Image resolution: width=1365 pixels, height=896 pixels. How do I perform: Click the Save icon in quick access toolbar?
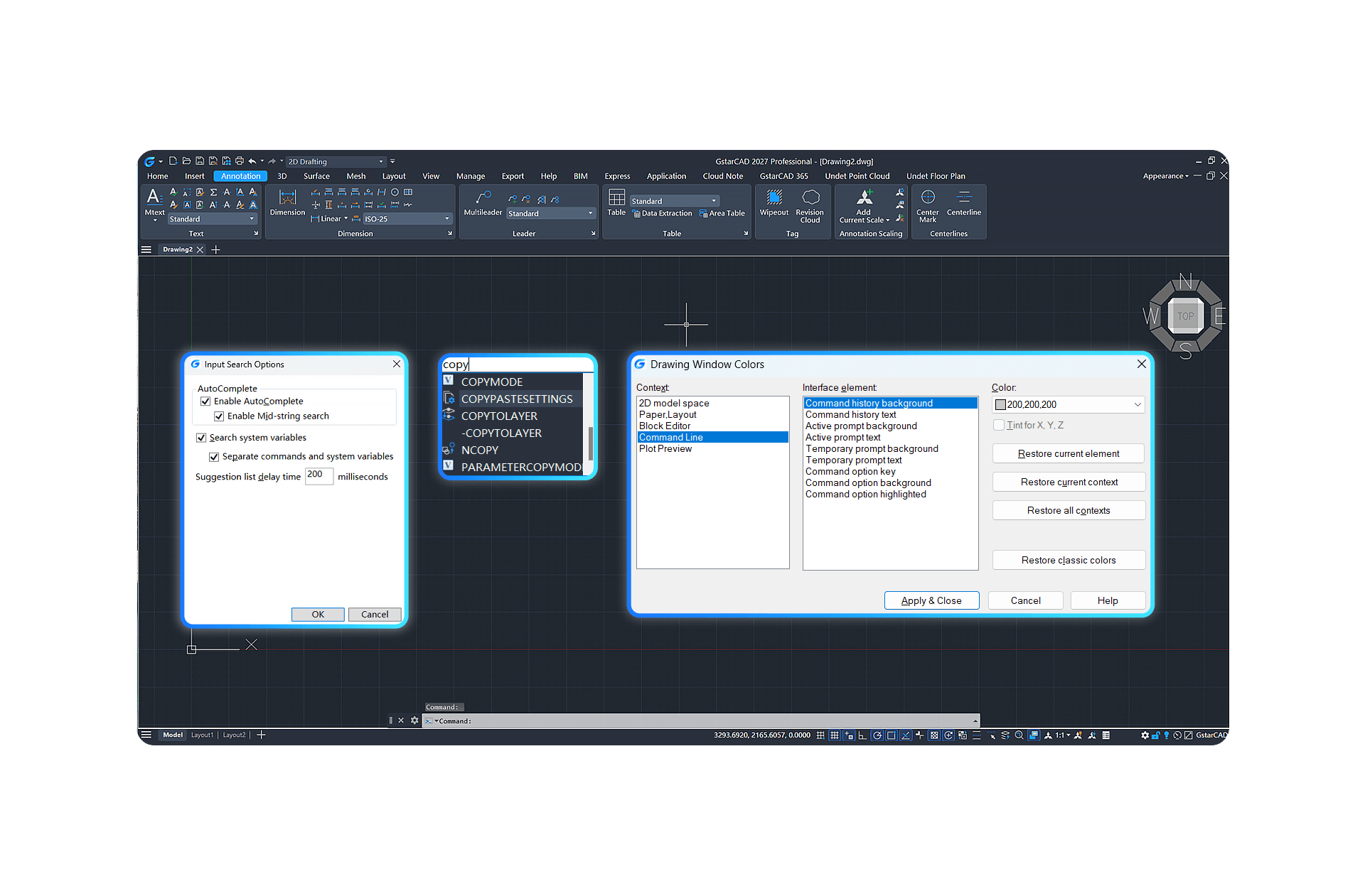[200, 161]
